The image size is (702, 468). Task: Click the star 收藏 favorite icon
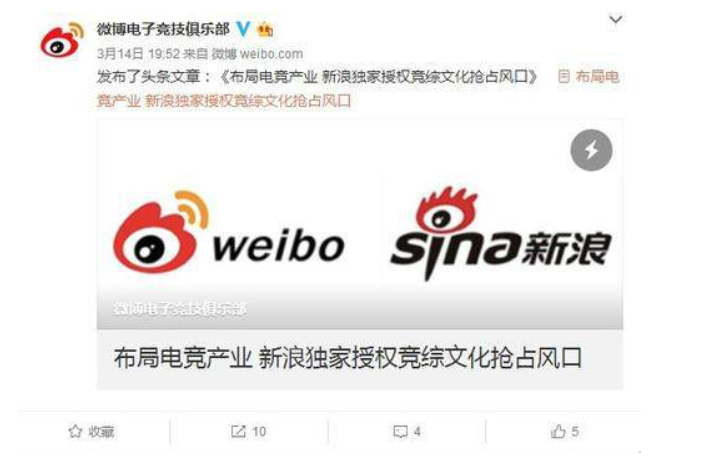point(75,431)
